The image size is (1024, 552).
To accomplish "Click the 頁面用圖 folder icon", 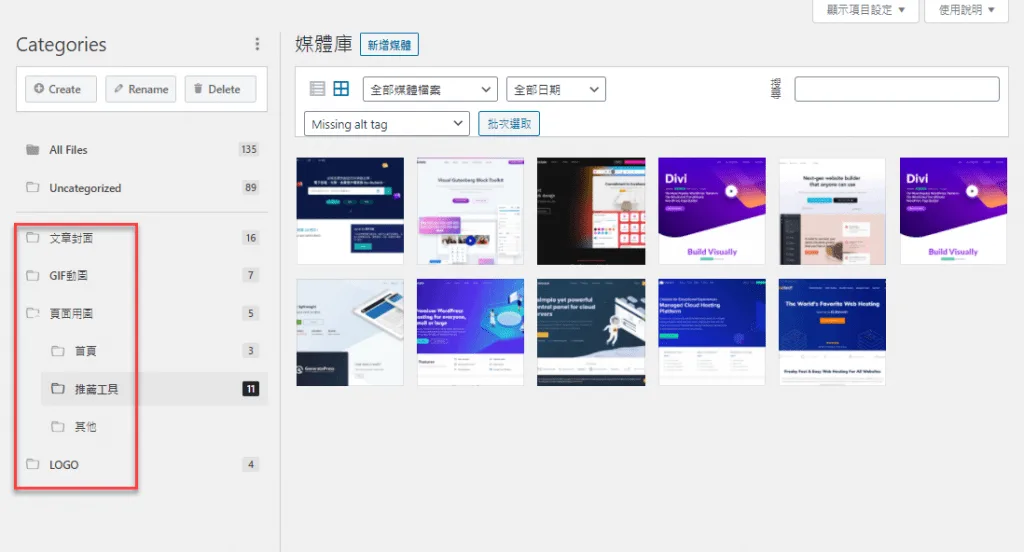I will coord(33,313).
